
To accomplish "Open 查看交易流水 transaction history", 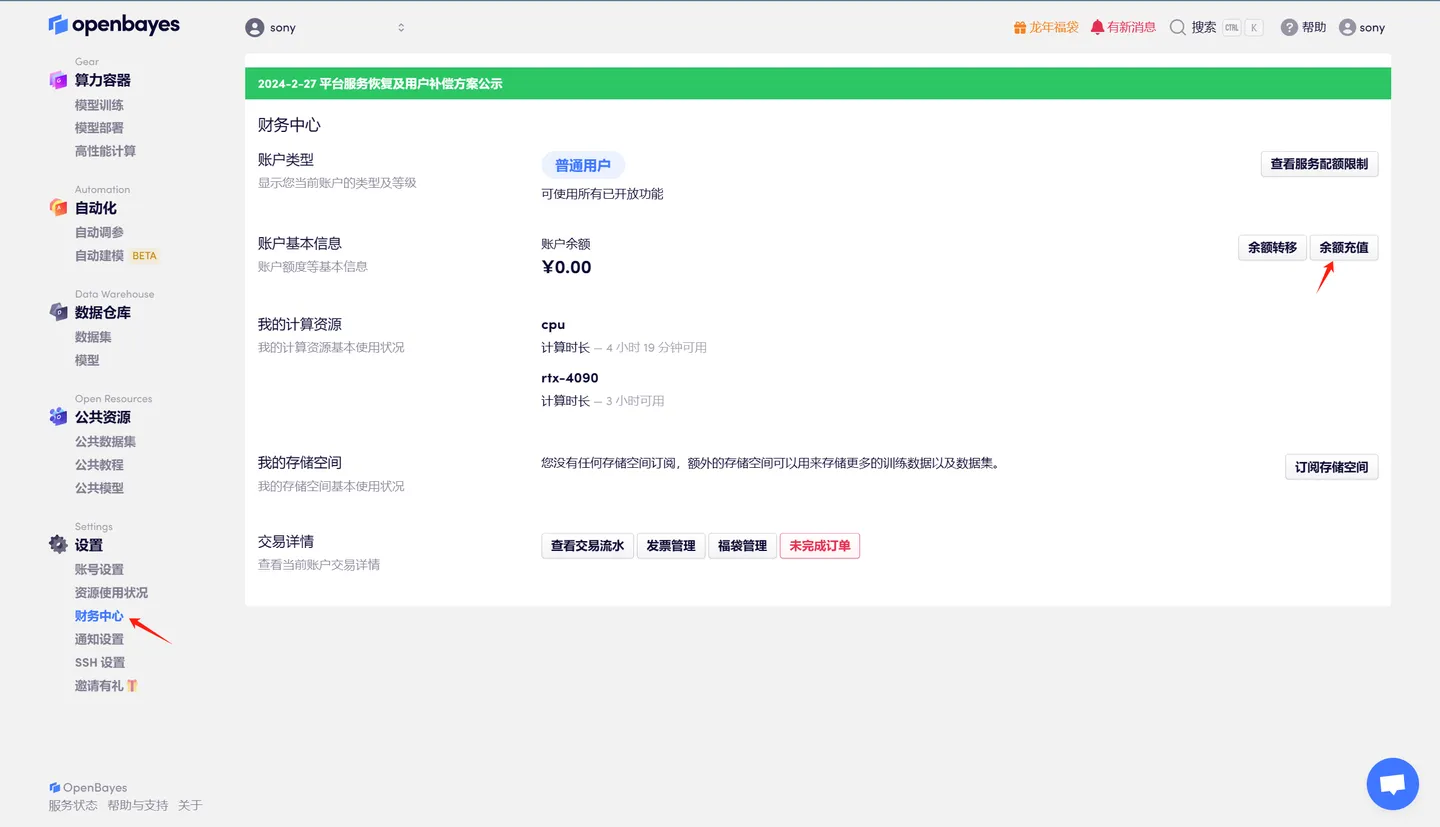I will (x=587, y=545).
